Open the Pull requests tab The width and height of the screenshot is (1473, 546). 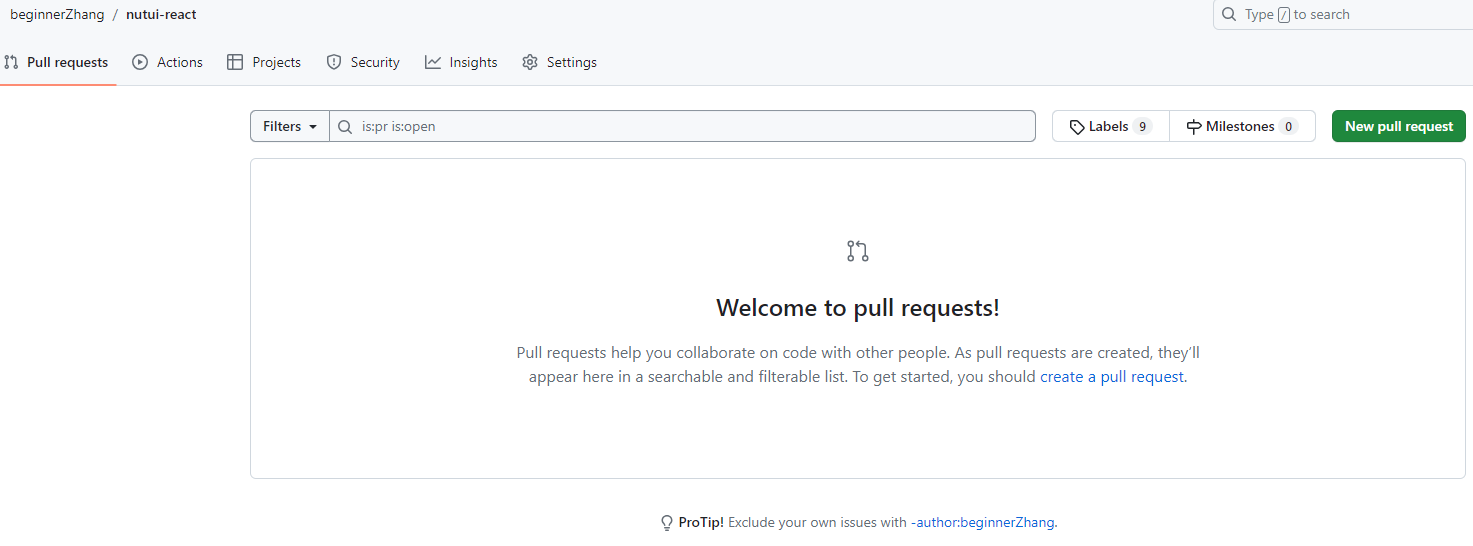coord(57,62)
